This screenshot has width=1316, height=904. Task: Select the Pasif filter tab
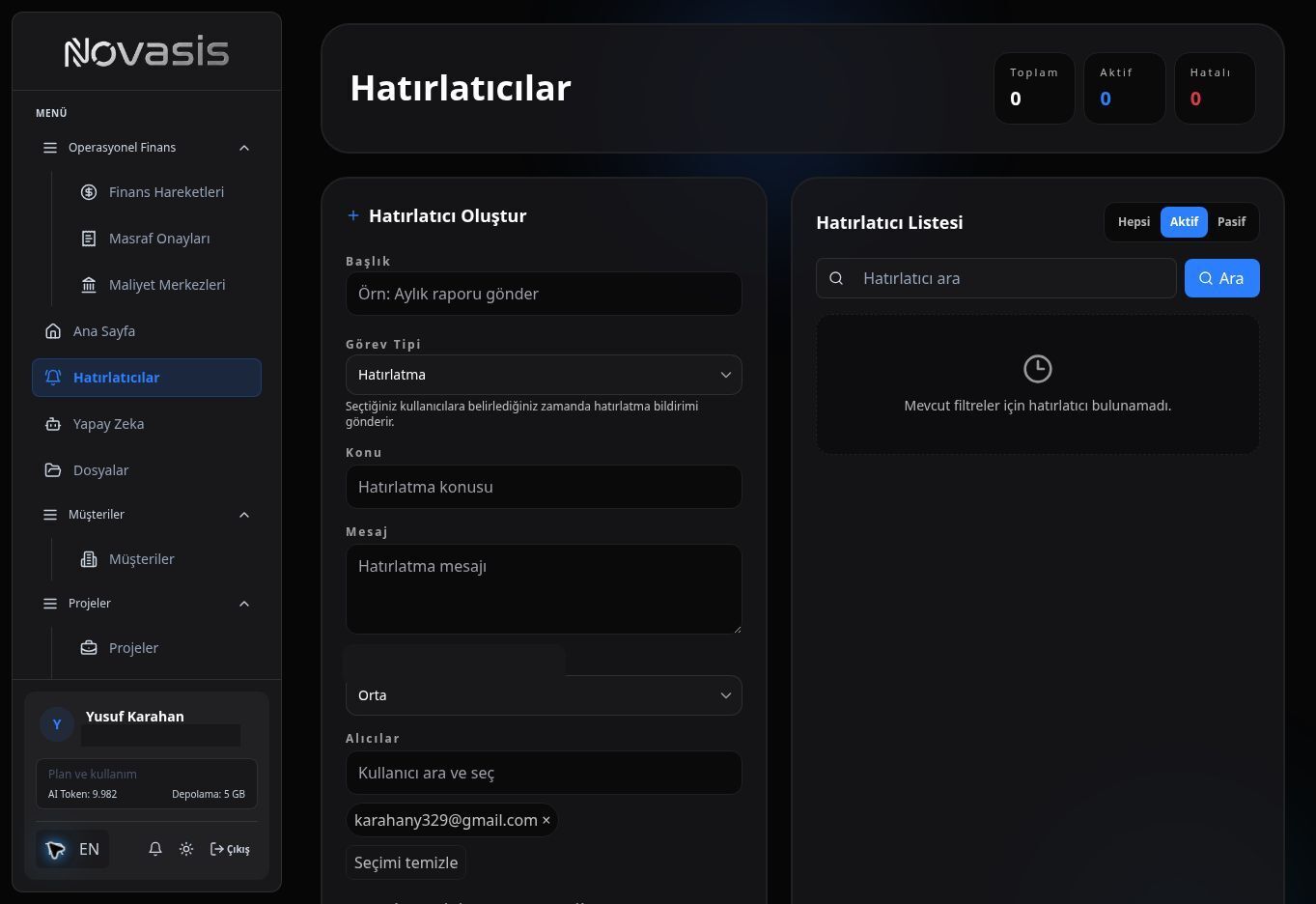(1231, 222)
